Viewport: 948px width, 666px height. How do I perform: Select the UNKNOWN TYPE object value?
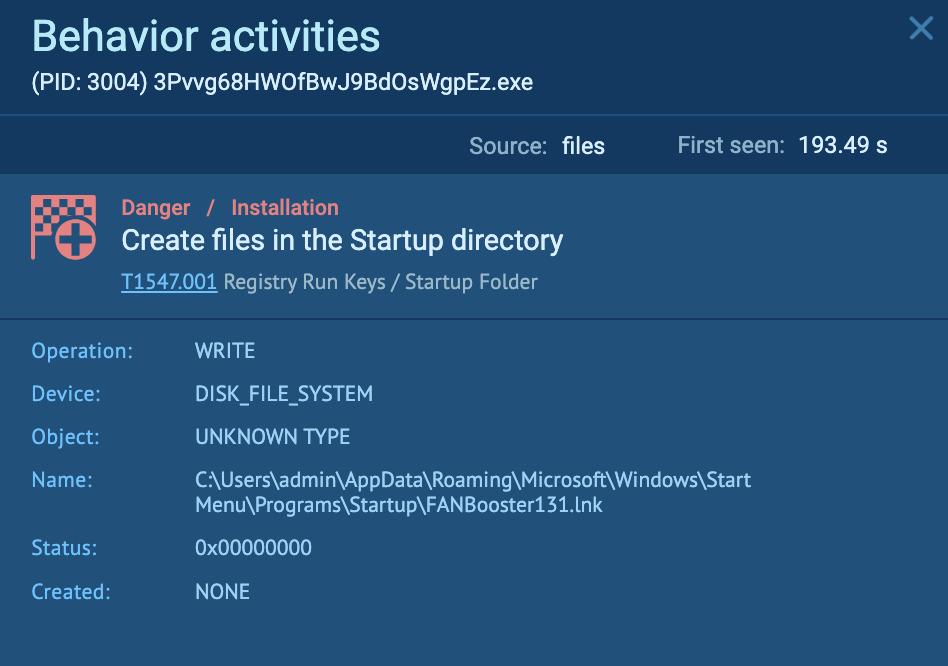[272, 437]
